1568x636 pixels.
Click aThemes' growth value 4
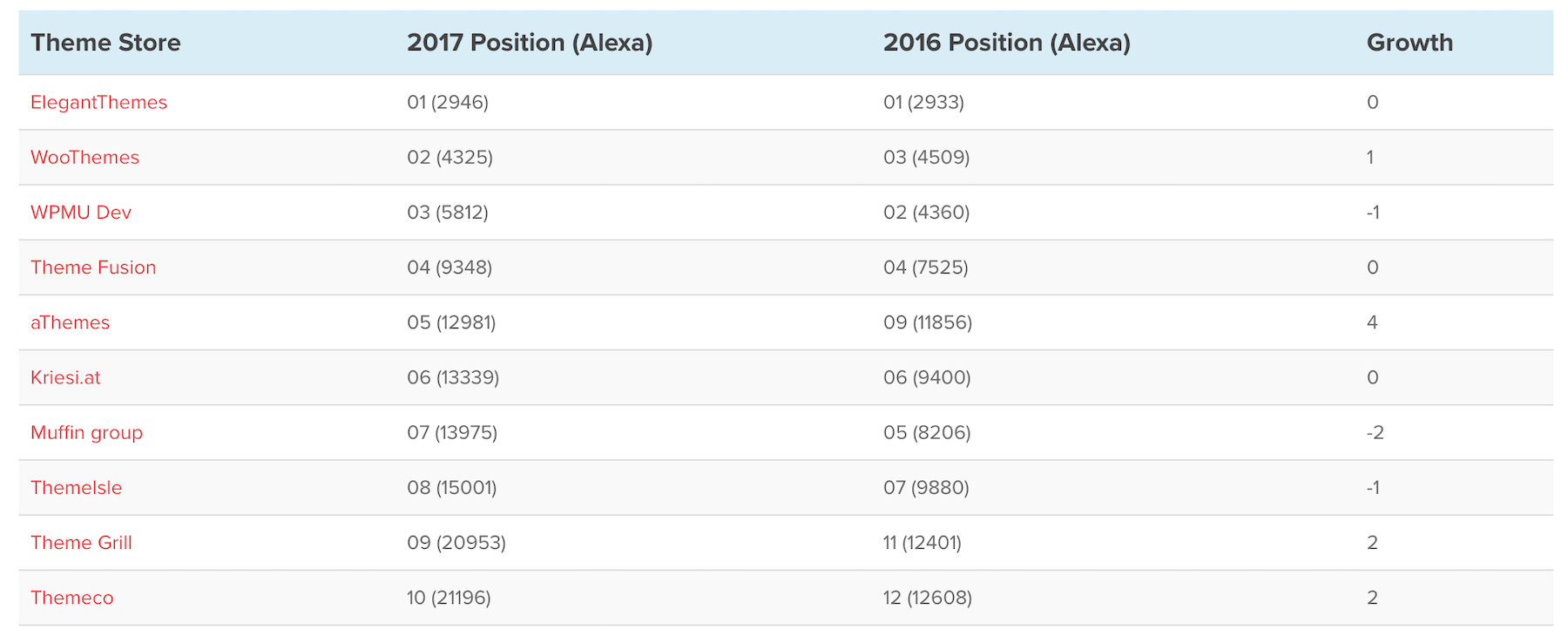click(1372, 322)
